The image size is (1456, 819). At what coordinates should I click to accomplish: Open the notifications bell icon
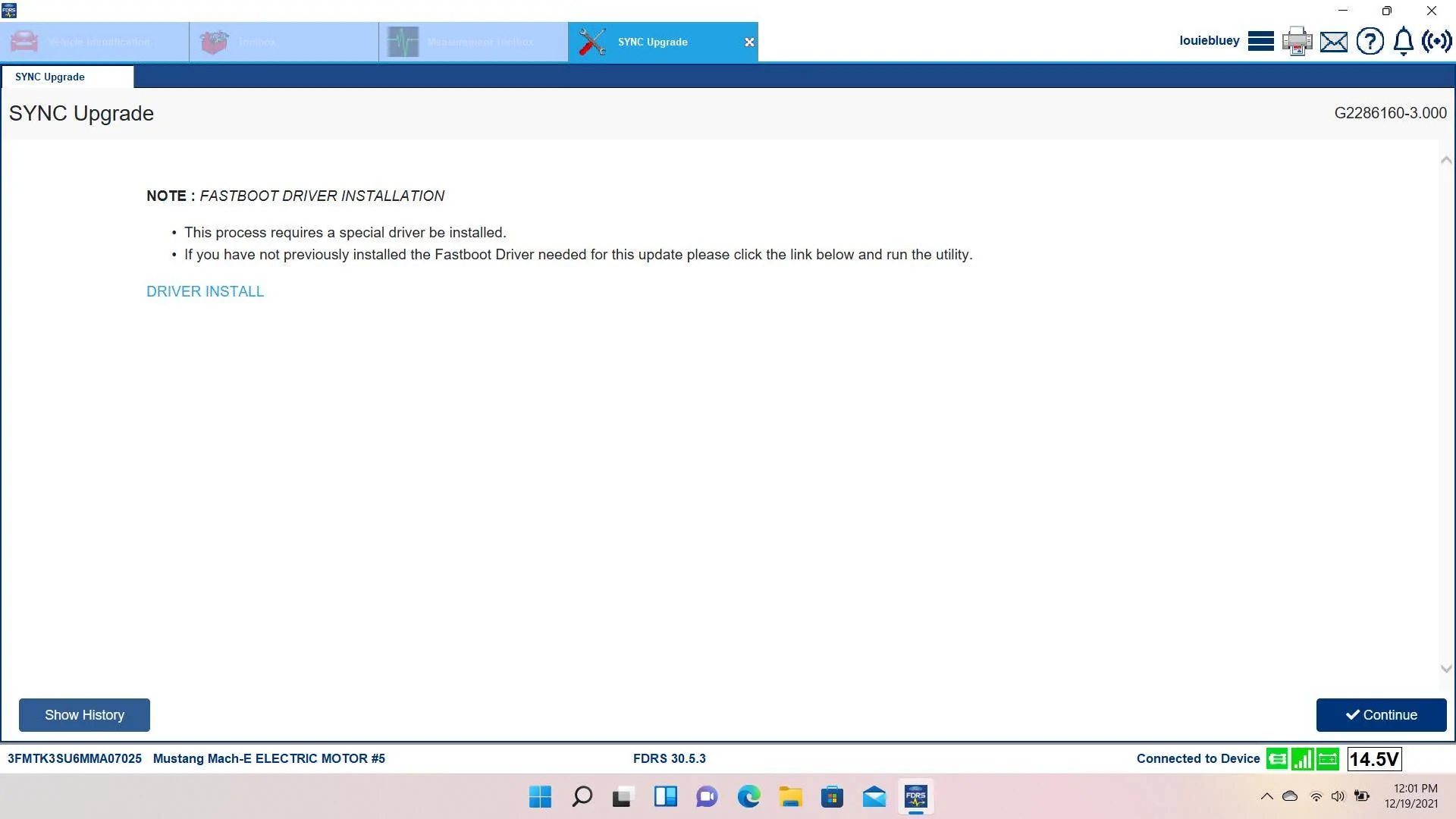pos(1404,41)
